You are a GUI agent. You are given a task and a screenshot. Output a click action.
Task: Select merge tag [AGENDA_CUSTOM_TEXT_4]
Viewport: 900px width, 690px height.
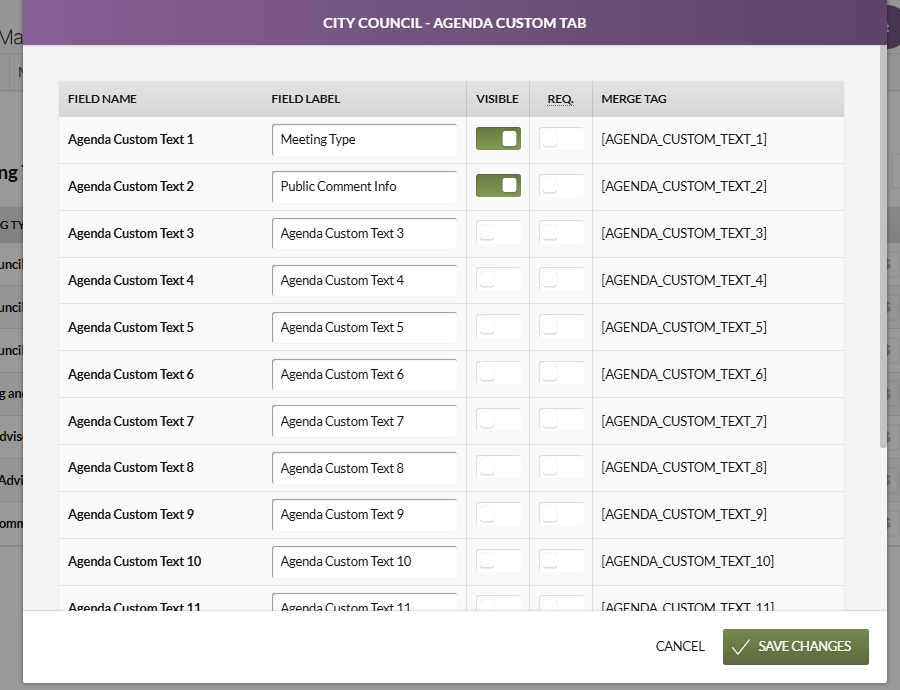click(x=684, y=280)
